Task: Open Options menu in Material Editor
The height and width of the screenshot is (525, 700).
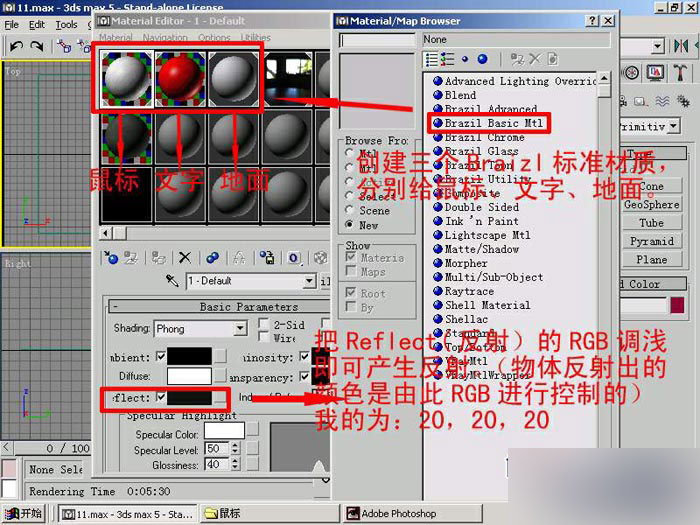Action: click(x=214, y=38)
